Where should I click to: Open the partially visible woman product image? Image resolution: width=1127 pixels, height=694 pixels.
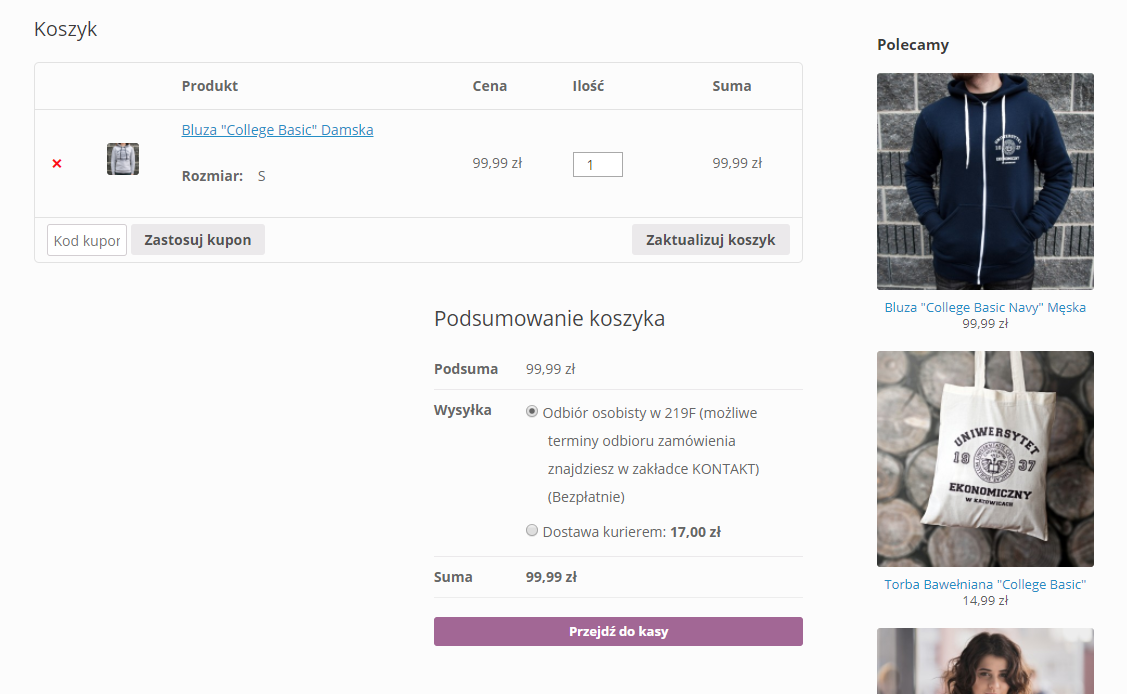coord(985,661)
